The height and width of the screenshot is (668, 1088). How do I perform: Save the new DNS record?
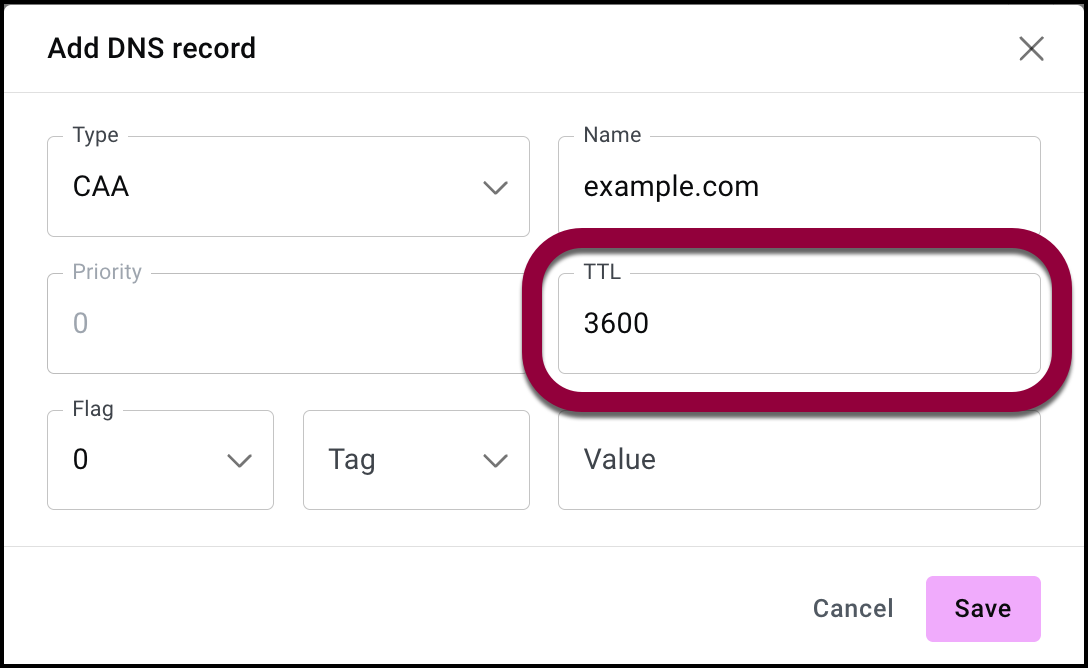click(983, 609)
